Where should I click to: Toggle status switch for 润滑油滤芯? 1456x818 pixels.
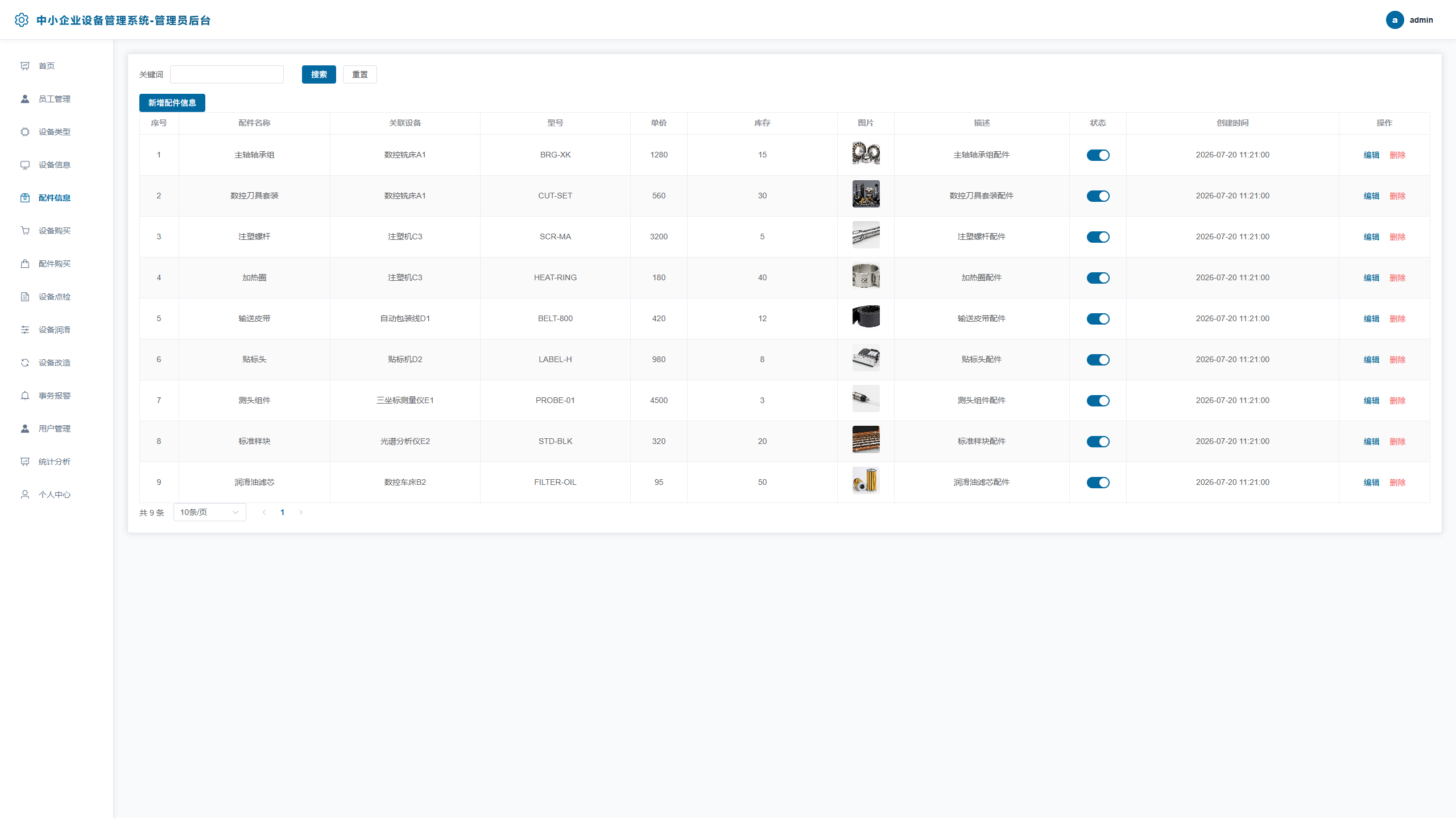pyautogui.click(x=1098, y=483)
